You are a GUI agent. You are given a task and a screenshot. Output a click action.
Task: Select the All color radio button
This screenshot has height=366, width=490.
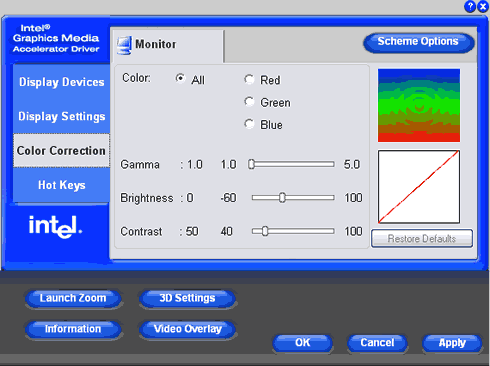(x=180, y=79)
